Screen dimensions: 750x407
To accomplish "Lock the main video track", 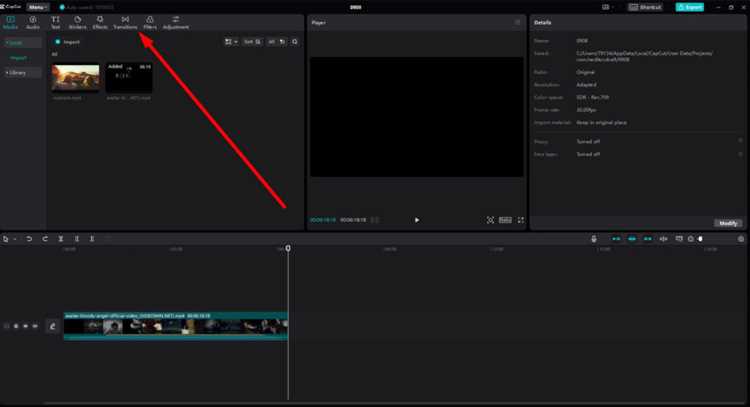I will coord(16,326).
